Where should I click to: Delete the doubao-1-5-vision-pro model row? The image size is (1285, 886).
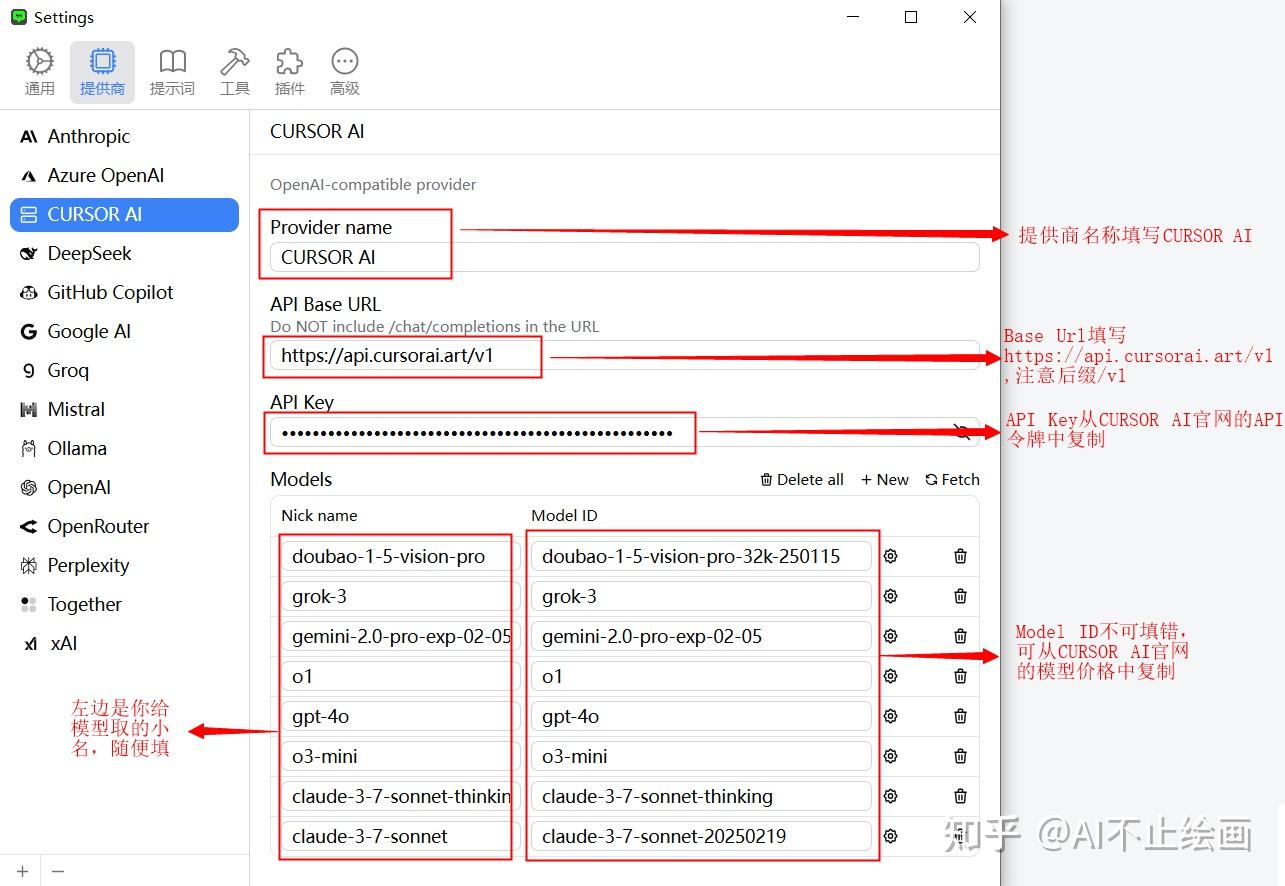point(960,556)
